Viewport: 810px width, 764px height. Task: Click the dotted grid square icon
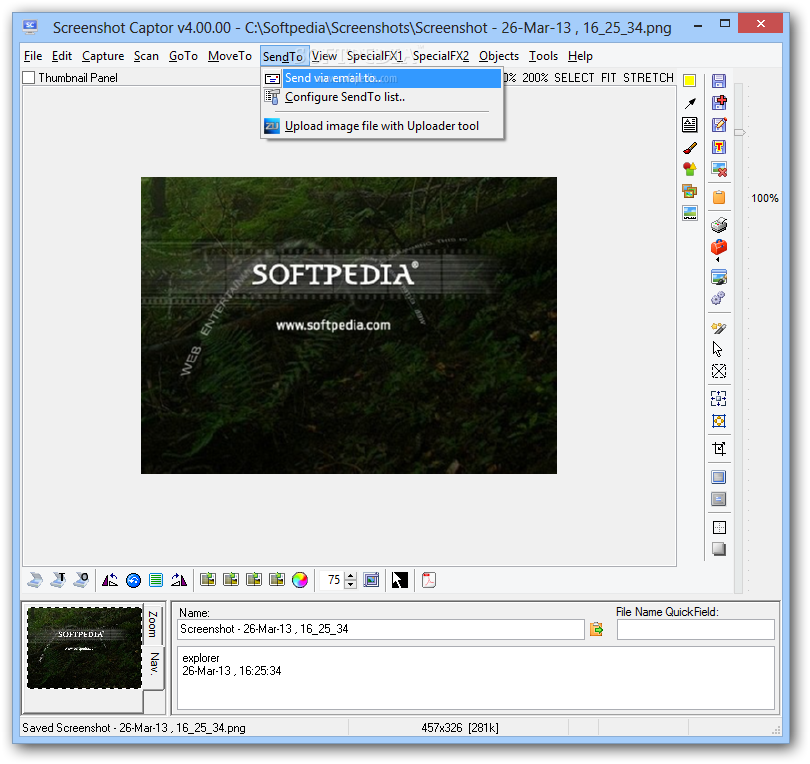pos(719,527)
